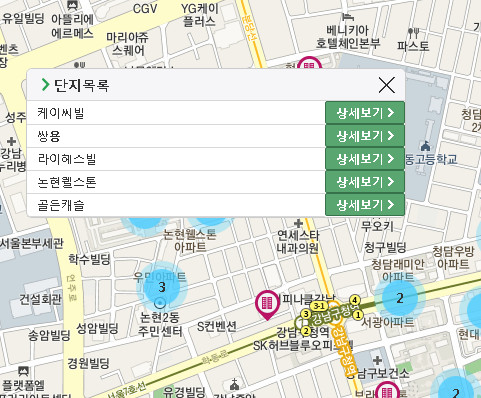Click subway exit 1 marker

coord(358,315)
